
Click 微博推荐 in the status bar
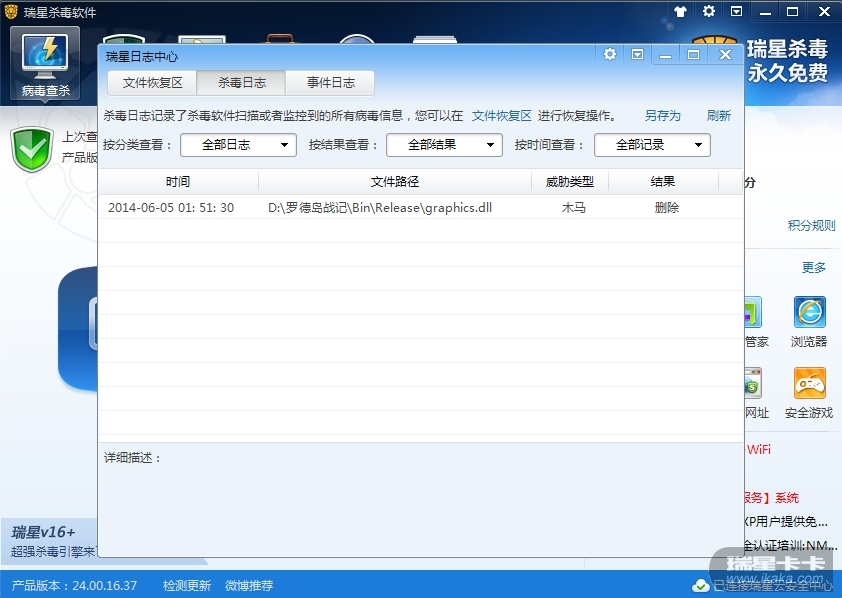pos(249,586)
